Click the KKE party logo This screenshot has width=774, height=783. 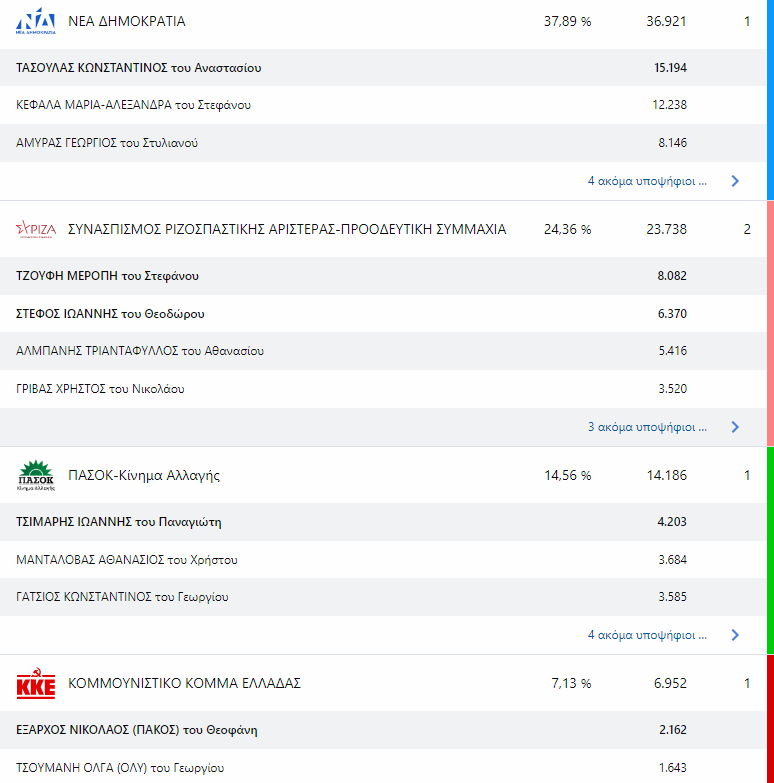point(35,683)
